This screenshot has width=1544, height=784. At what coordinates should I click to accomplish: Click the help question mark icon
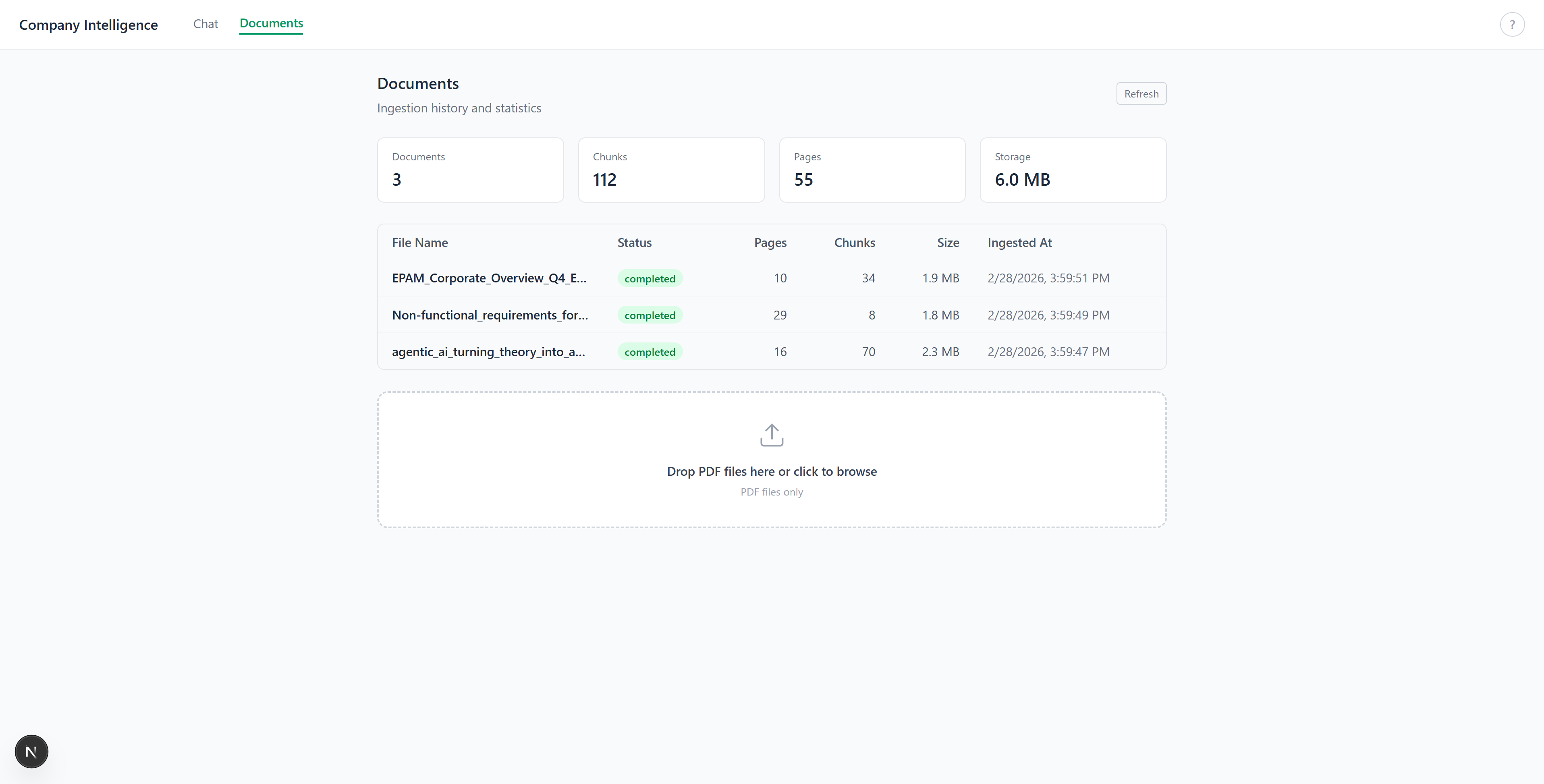[x=1512, y=25]
